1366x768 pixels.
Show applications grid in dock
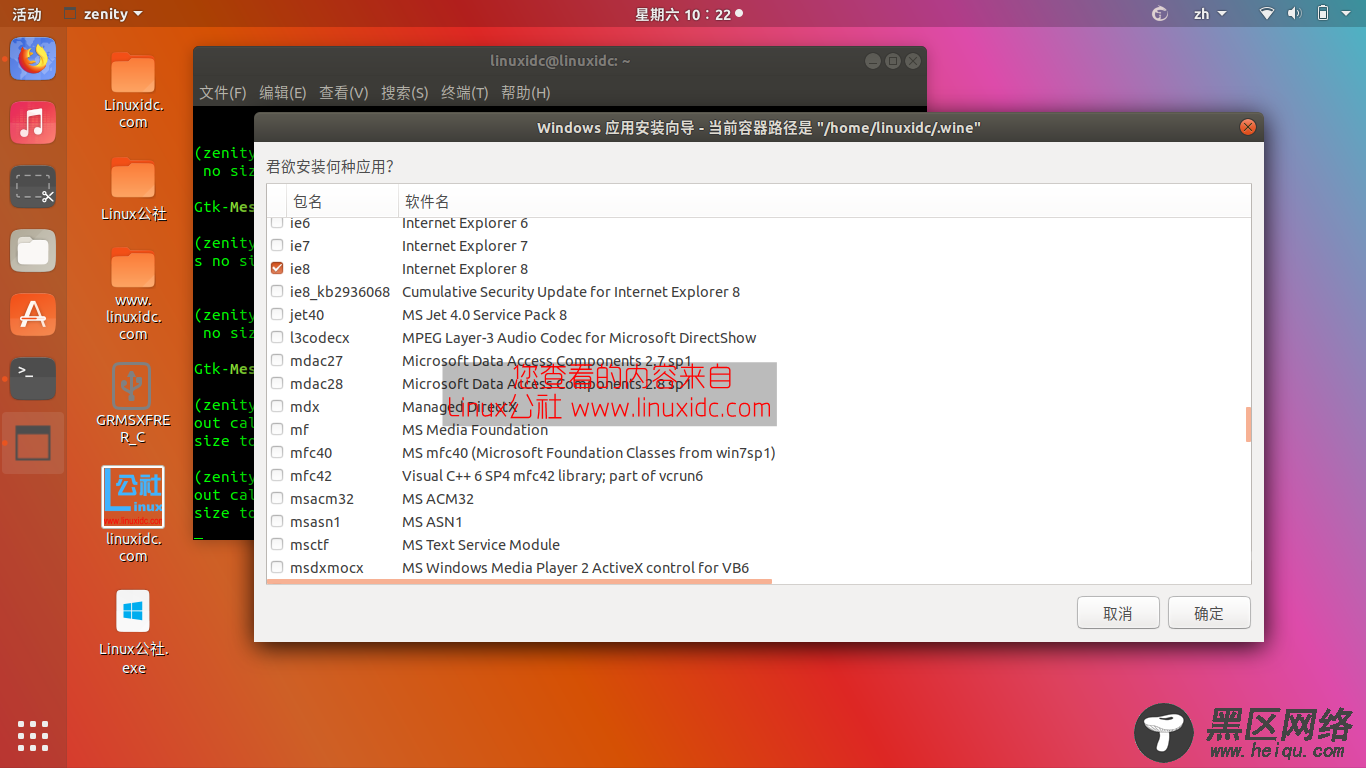[33, 735]
